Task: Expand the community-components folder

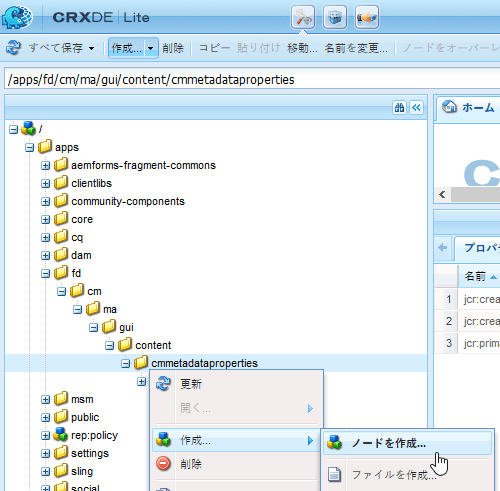Action: click(x=45, y=201)
